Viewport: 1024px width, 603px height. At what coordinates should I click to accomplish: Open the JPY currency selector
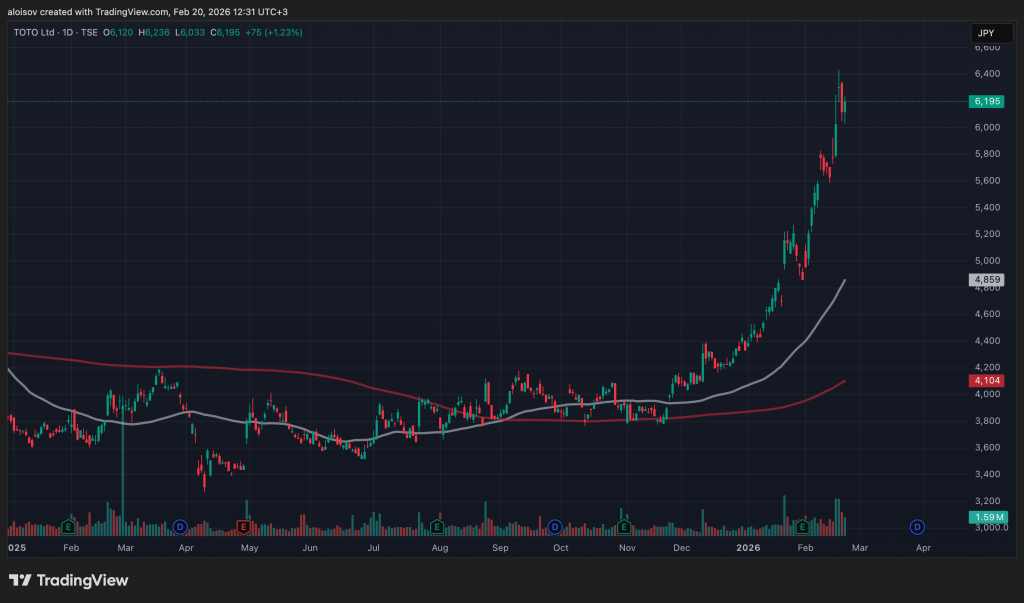(x=984, y=33)
